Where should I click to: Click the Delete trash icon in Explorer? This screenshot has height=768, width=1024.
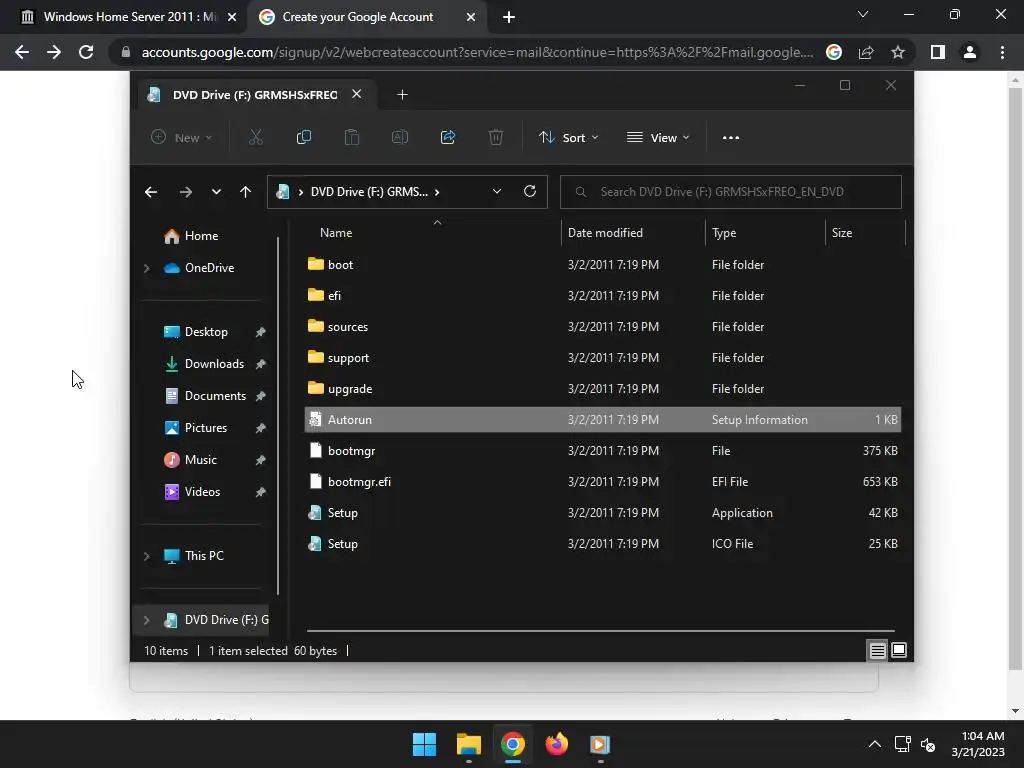[496, 137]
